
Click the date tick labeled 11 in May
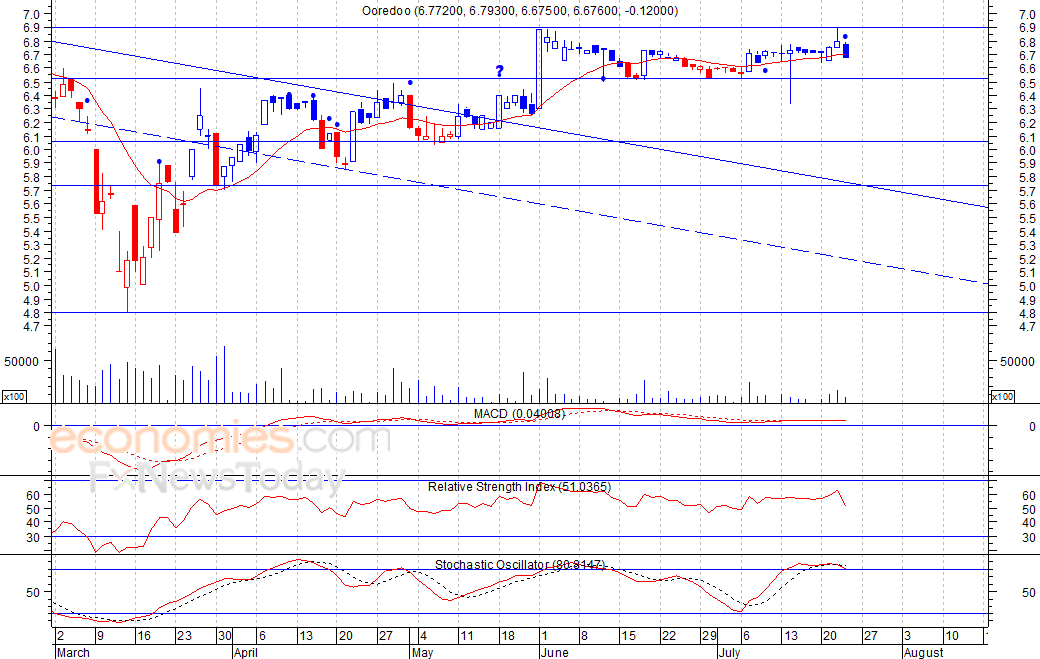click(467, 636)
